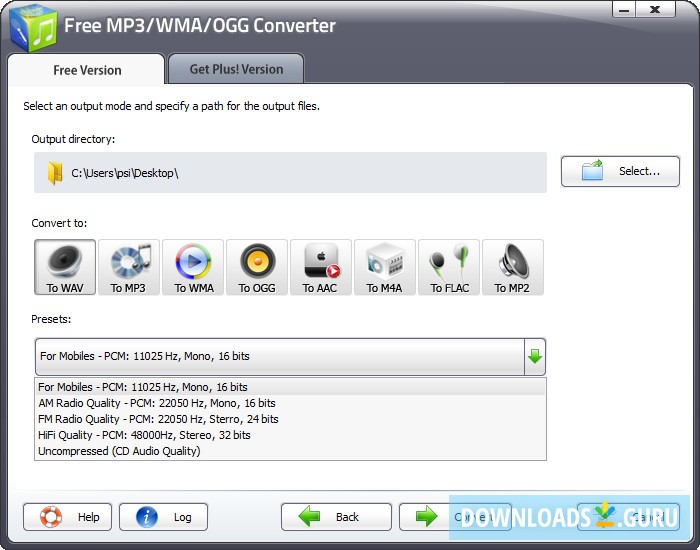The height and width of the screenshot is (550, 700).
Task: Open the Get Plus! Version tab
Action: [236, 69]
